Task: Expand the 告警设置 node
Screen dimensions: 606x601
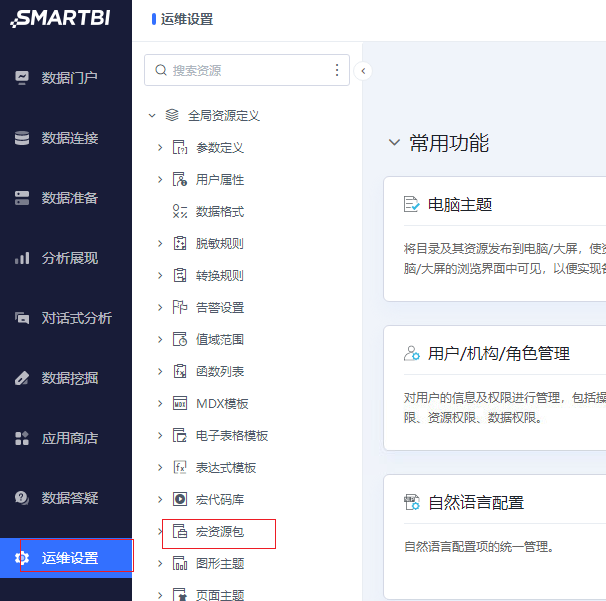Action: pos(160,307)
